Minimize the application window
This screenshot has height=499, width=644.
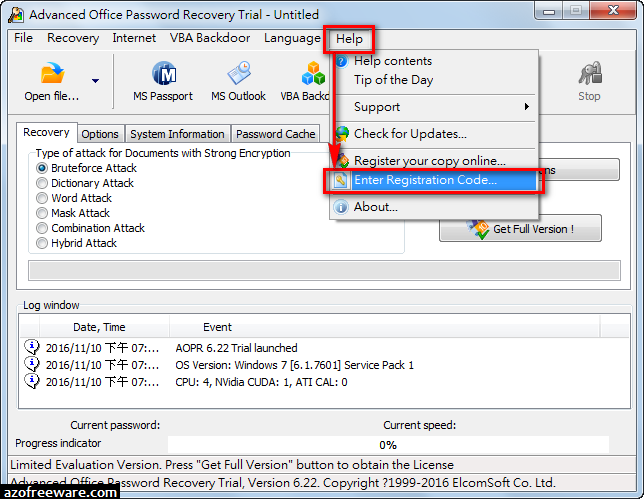pyautogui.click(x=550, y=11)
